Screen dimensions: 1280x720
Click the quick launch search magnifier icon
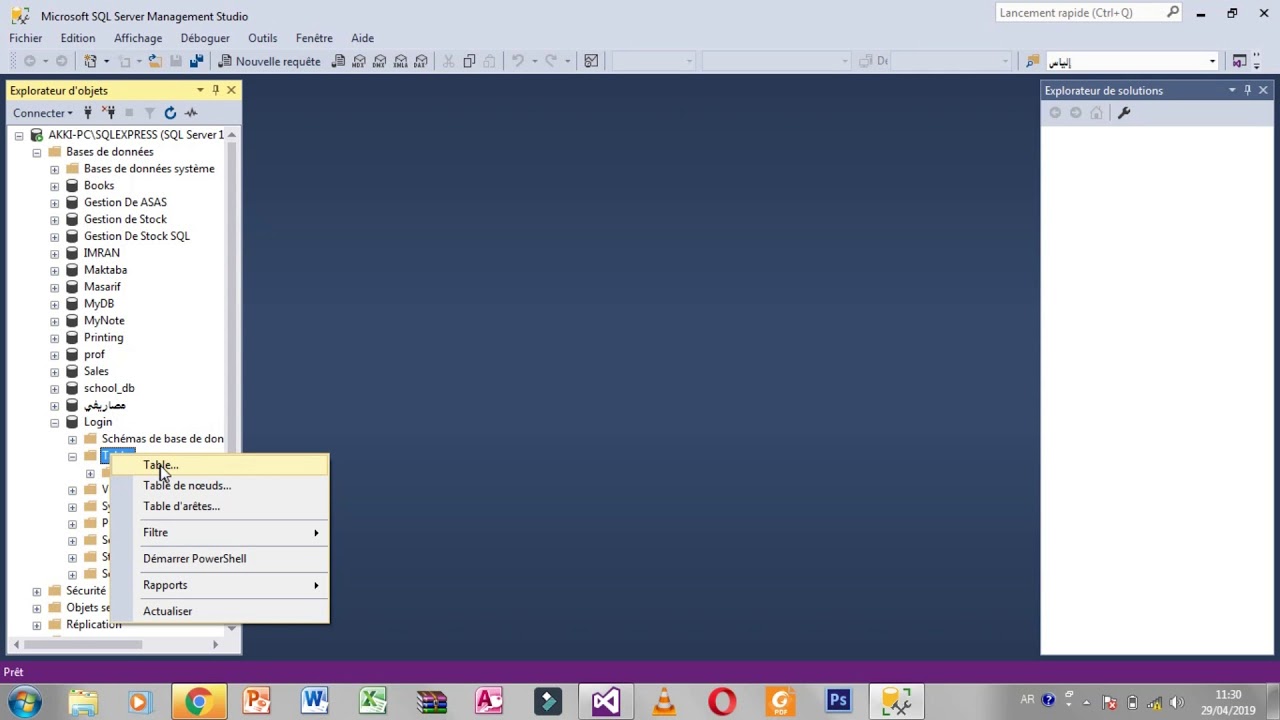(x=1173, y=13)
